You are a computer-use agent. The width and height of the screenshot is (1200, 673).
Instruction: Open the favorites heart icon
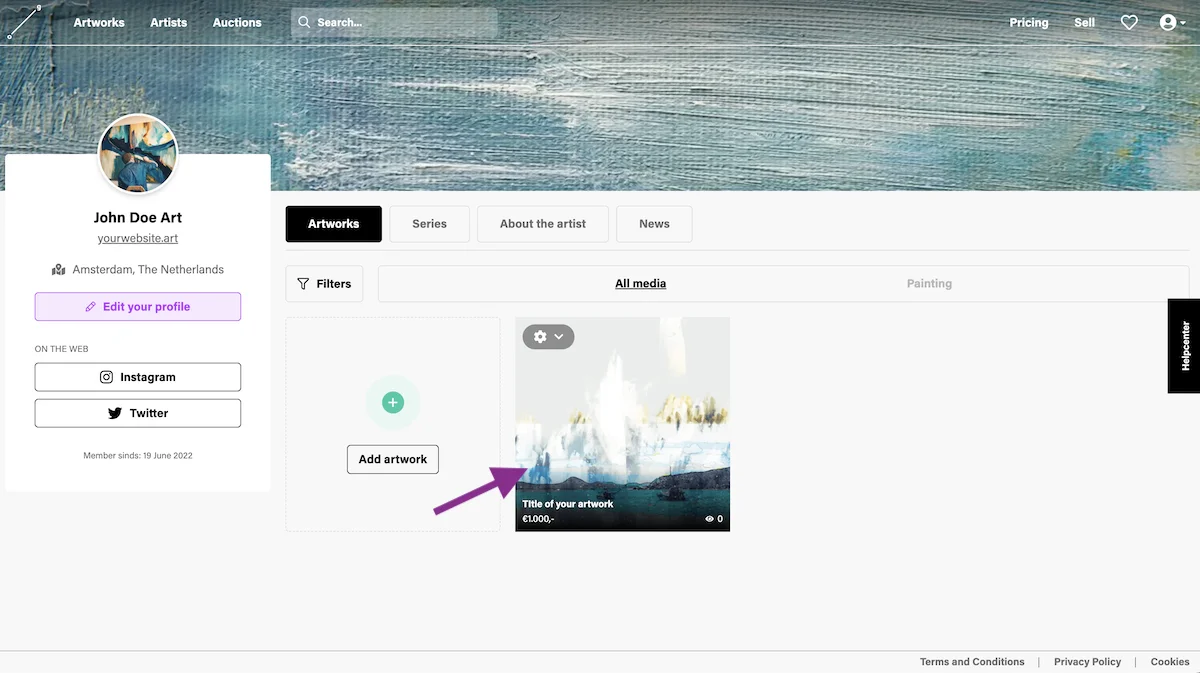(x=1129, y=22)
